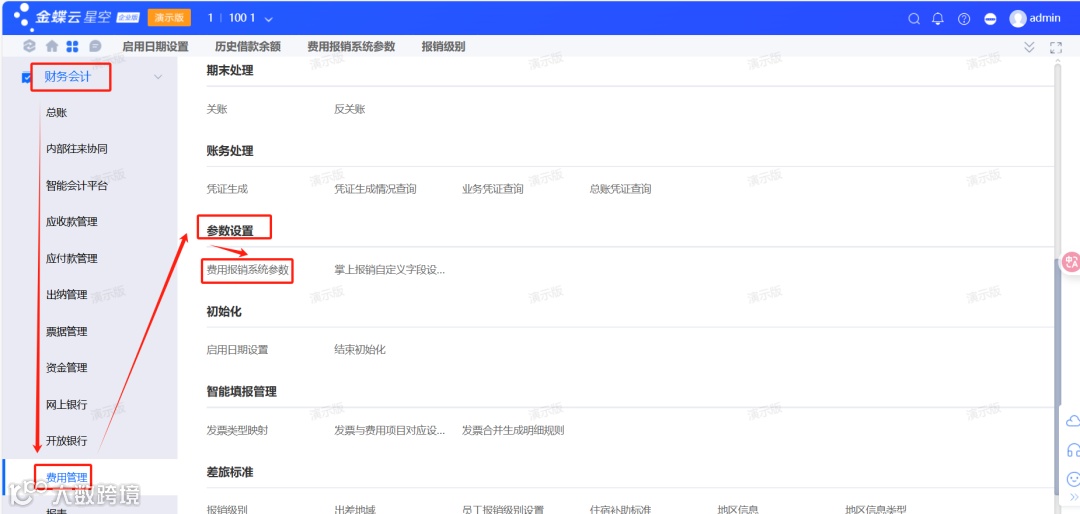Open the message bubble icon
Viewport: 1080px width, 514px height.
click(x=95, y=46)
